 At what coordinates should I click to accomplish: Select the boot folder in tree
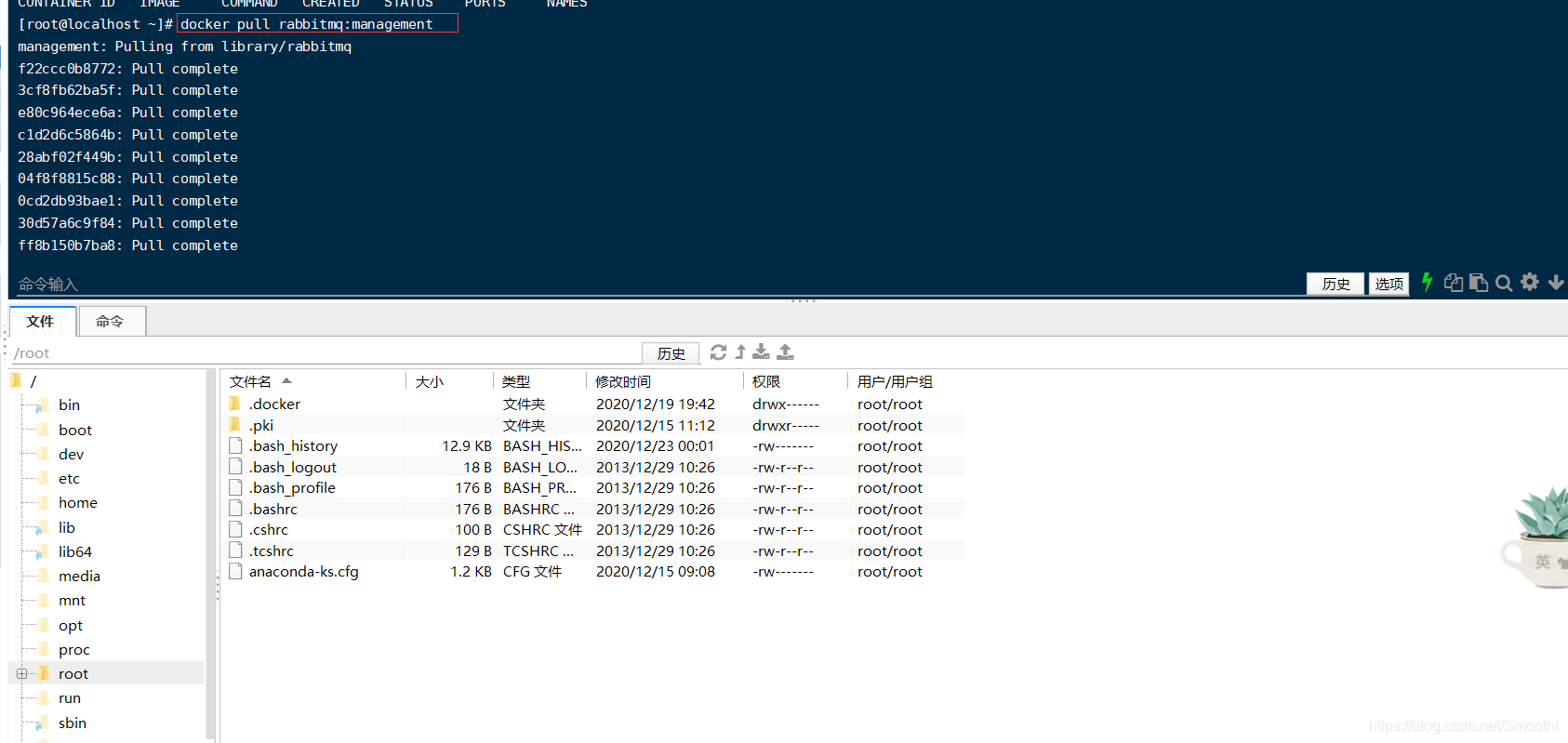(x=75, y=430)
